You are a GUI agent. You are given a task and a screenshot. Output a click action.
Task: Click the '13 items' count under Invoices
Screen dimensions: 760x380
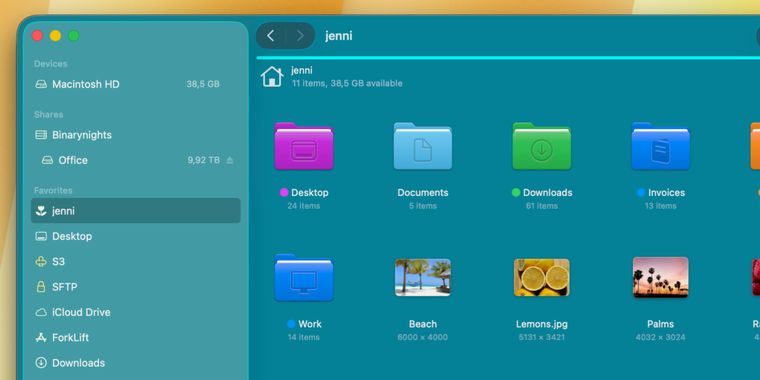coord(661,206)
